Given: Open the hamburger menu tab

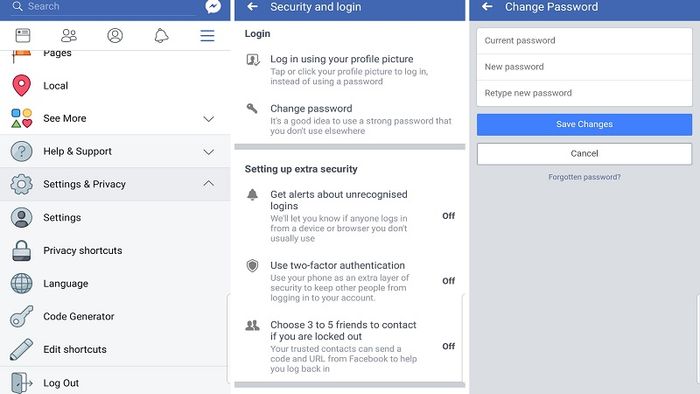Looking at the screenshot, I should 207,35.
